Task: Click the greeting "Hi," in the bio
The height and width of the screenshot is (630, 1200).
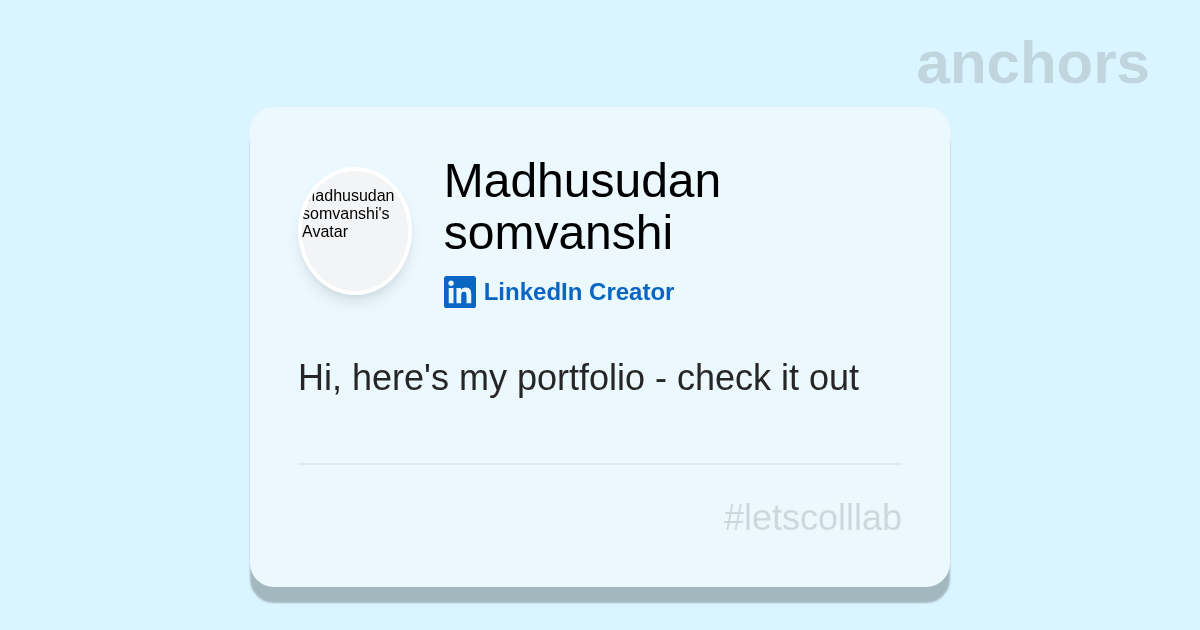Action: pos(319,378)
